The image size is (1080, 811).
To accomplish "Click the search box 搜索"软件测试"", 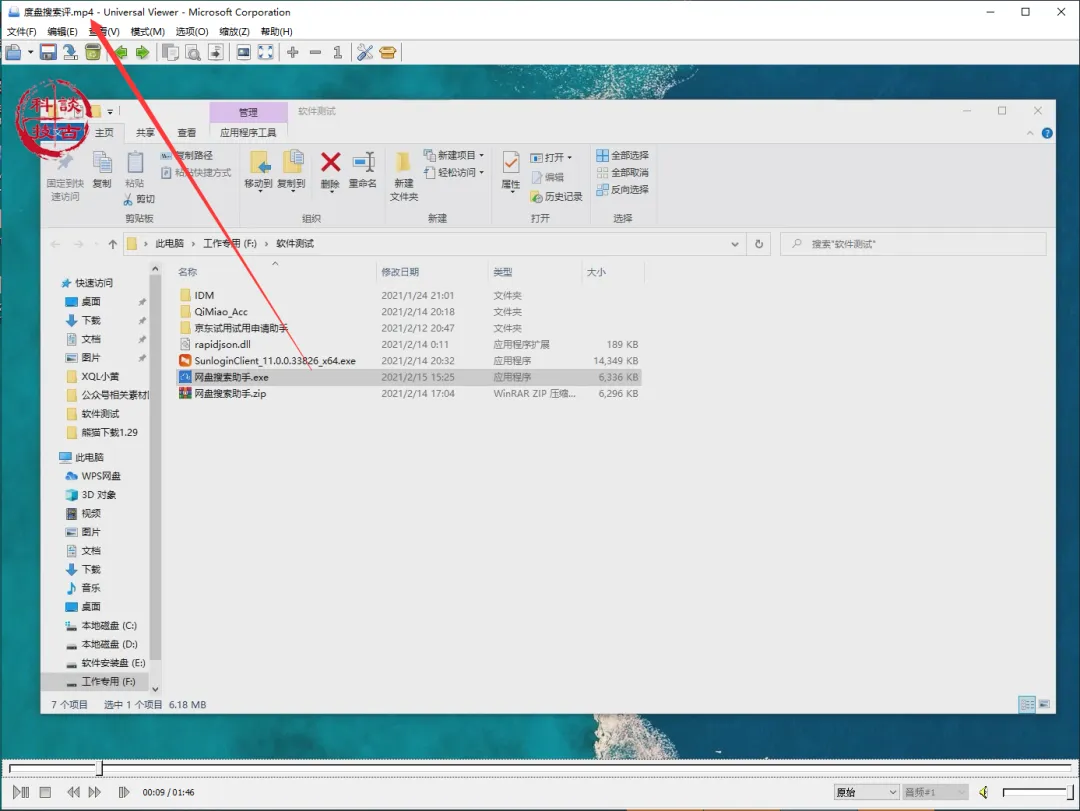I will point(913,244).
